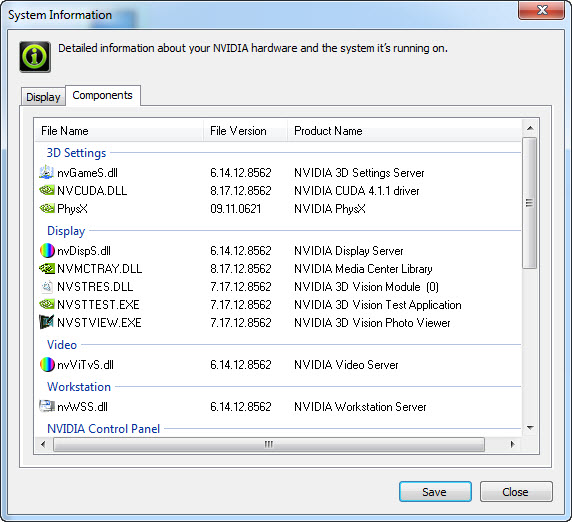
Task: Click the vertical scrollbar up arrow
Action: tap(530, 128)
